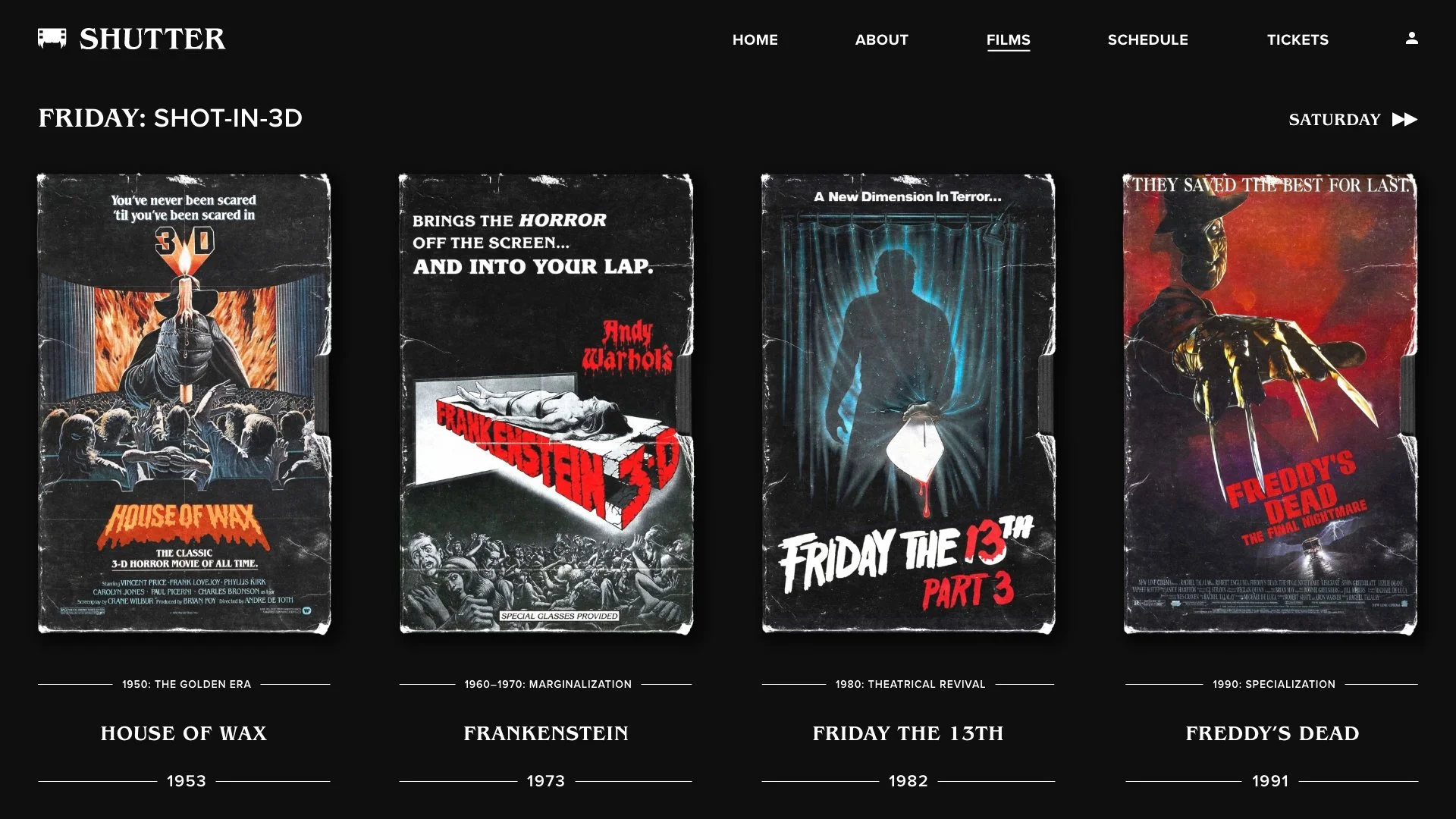Open the House of Wax poster
The width and height of the screenshot is (1456, 819).
(x=184, y=404)
